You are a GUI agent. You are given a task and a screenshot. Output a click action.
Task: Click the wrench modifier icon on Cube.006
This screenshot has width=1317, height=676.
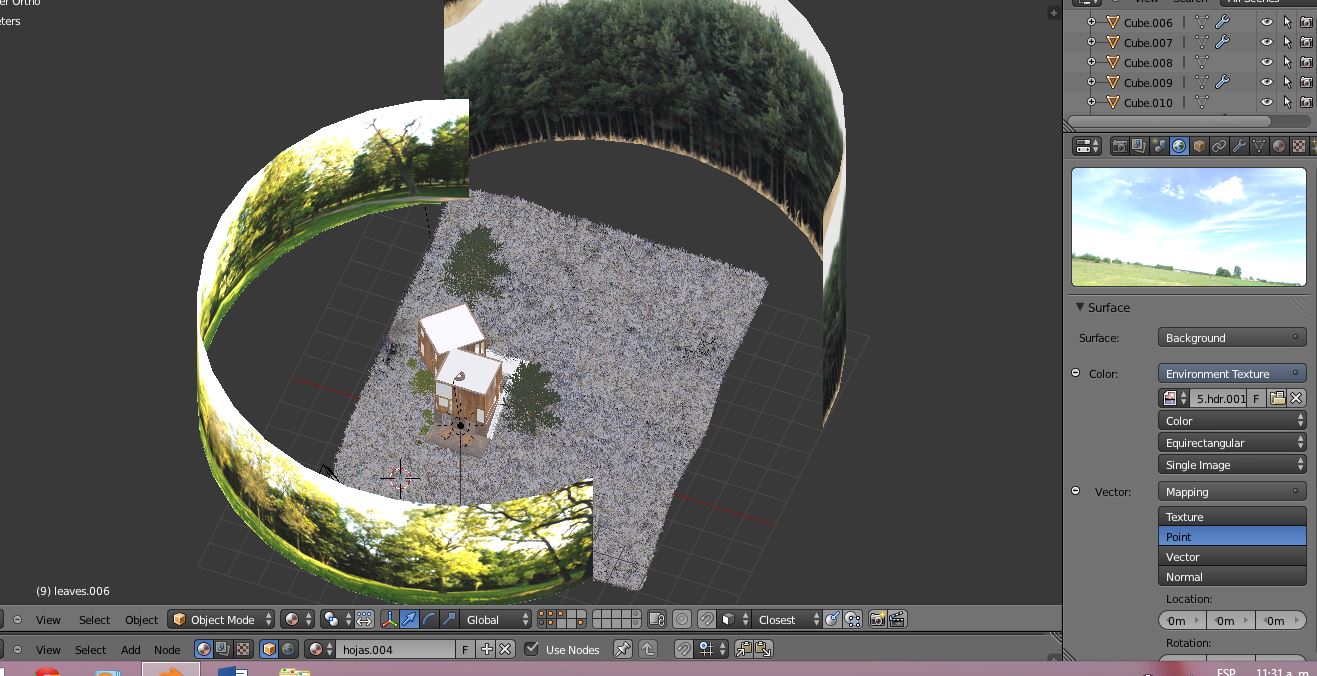coord(1222,22)
